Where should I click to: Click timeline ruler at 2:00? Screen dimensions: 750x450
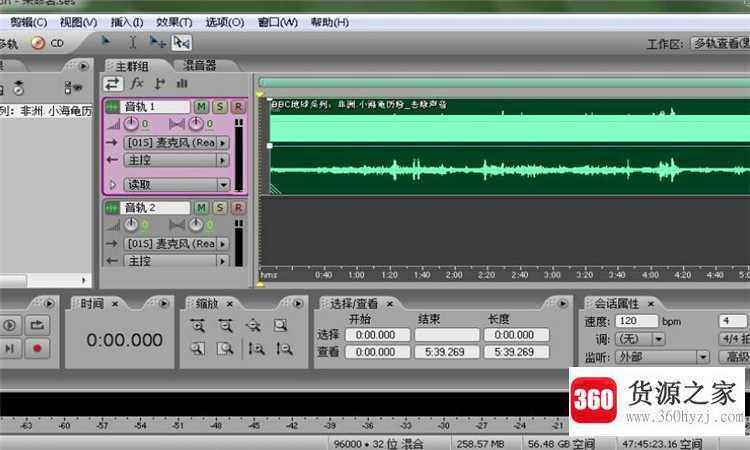[454, 274]
